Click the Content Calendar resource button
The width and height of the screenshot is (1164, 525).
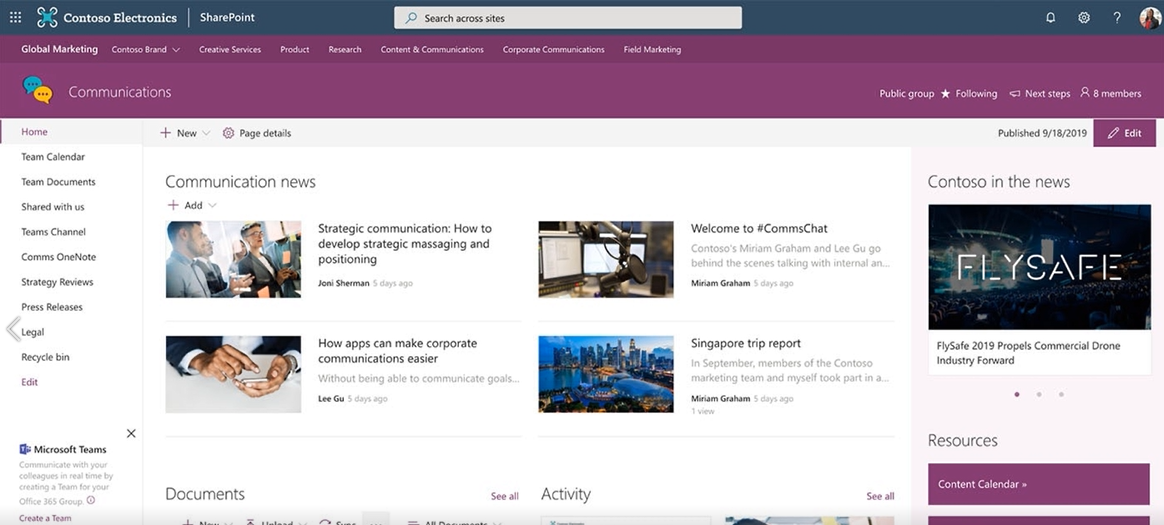pos(1039,484)
